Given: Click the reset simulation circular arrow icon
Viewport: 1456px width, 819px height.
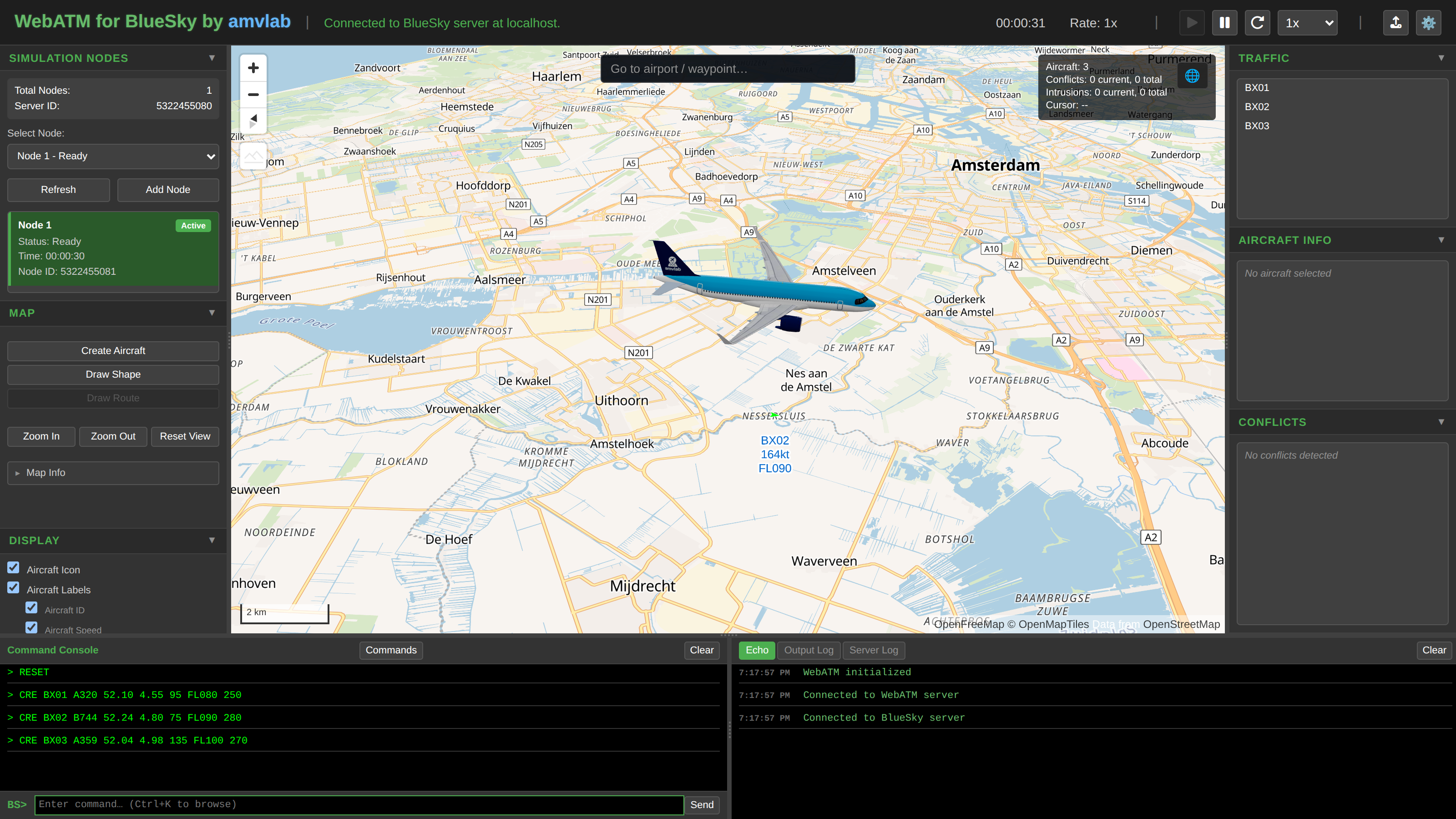Looking at the screenshot, I should 1257,23.
